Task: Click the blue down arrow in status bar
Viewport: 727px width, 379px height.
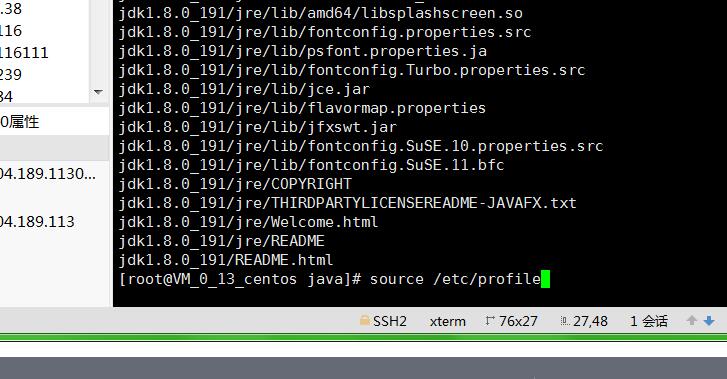Action: (709, 321)
